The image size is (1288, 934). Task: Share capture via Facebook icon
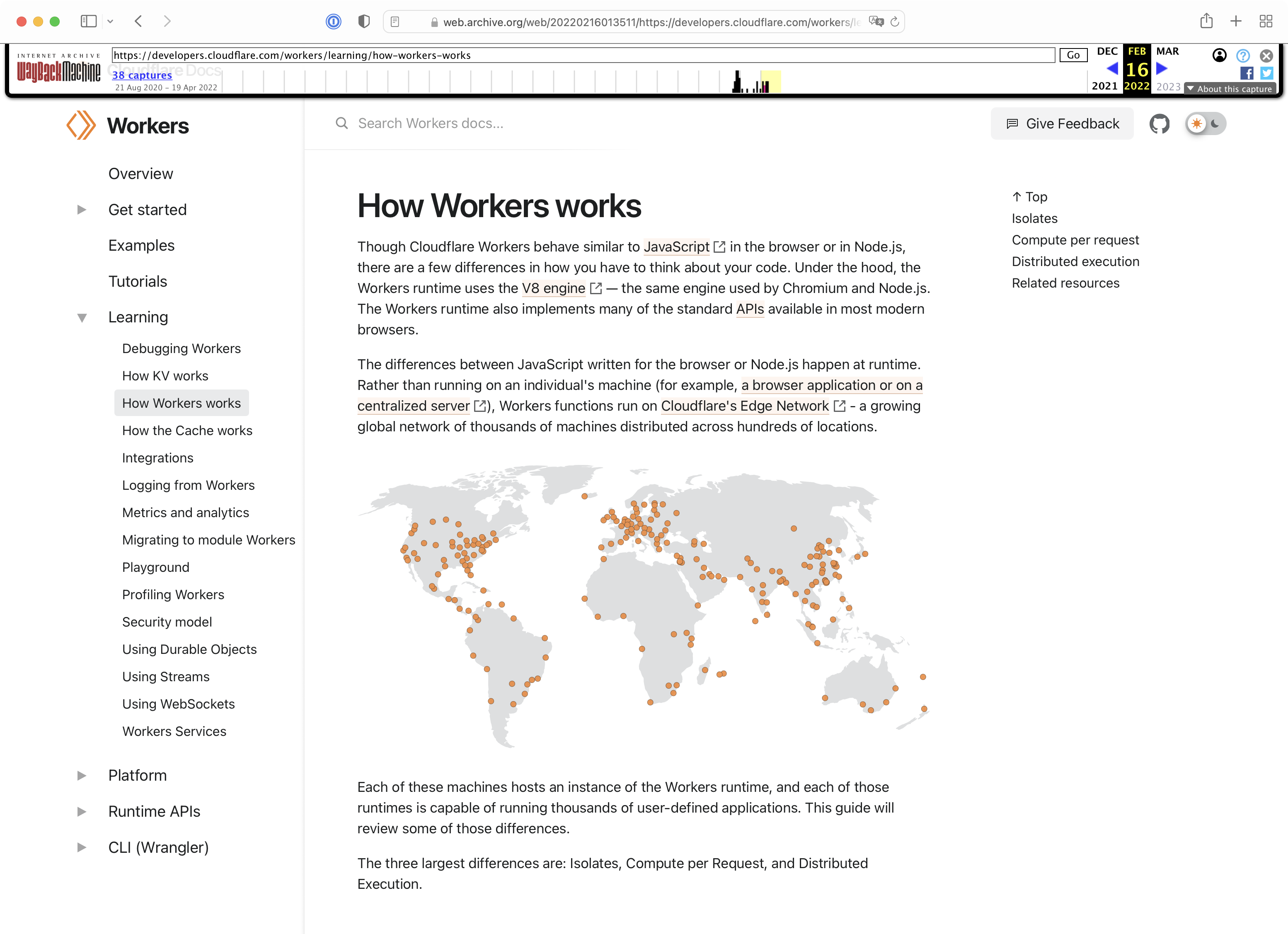[x=1247, y=73]
